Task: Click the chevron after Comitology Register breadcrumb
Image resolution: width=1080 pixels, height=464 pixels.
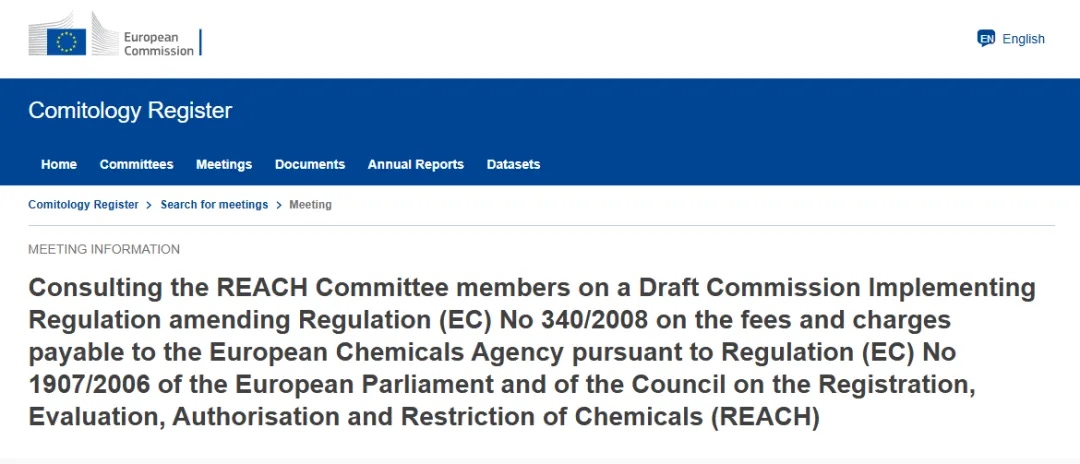Action: [149, 205]
